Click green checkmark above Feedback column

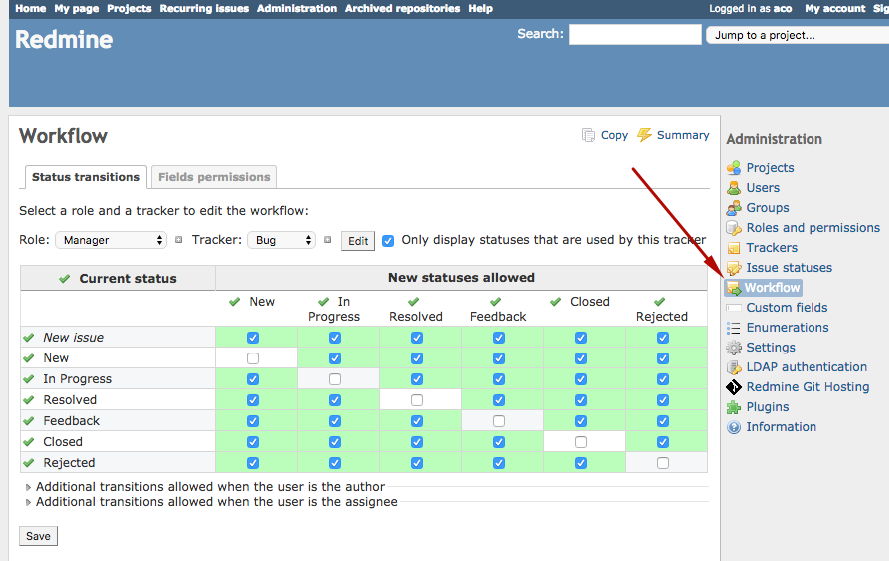click(x=496, y=302)
